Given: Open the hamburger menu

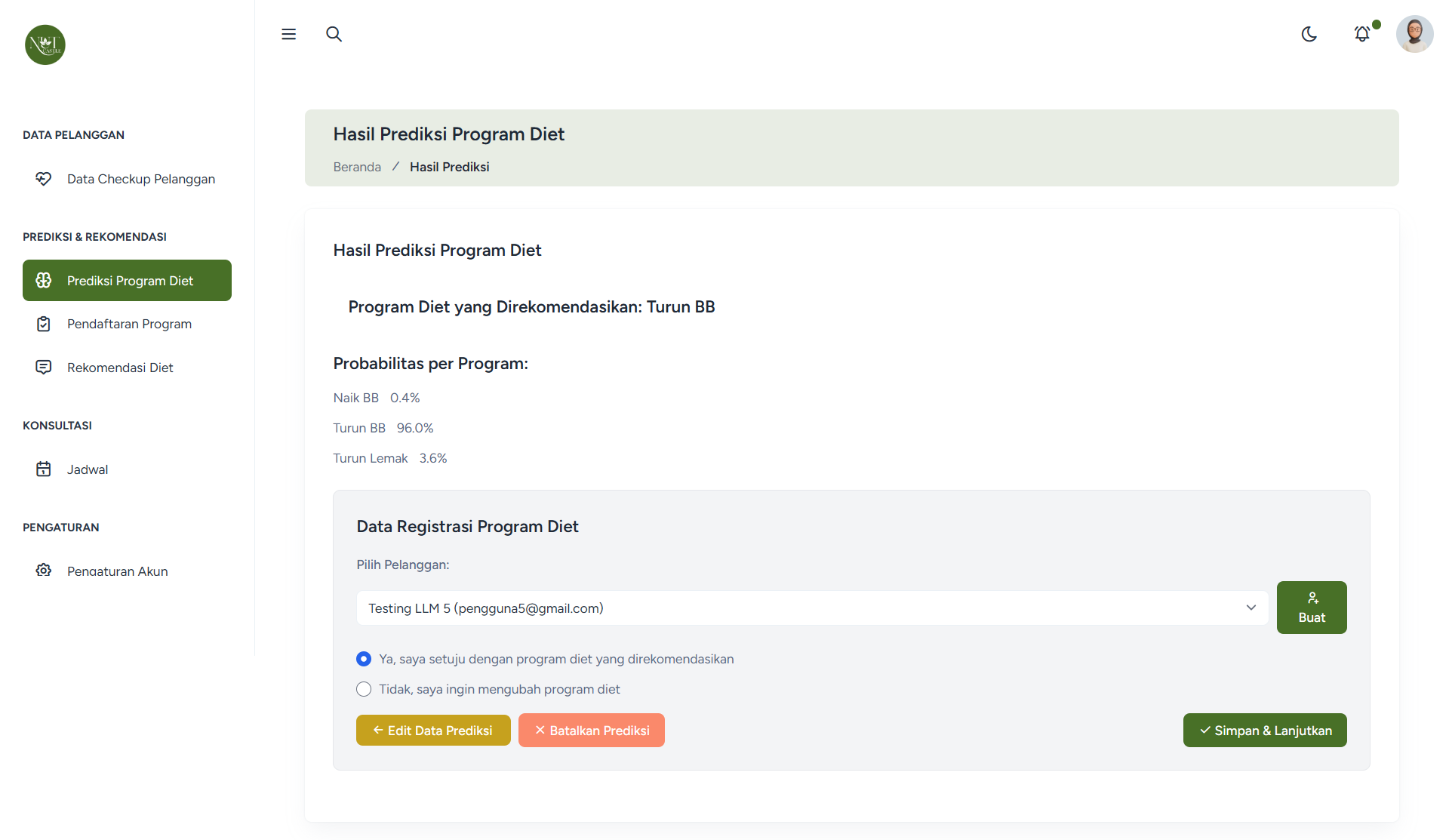Looking at the screenshot, I should 288,34.
